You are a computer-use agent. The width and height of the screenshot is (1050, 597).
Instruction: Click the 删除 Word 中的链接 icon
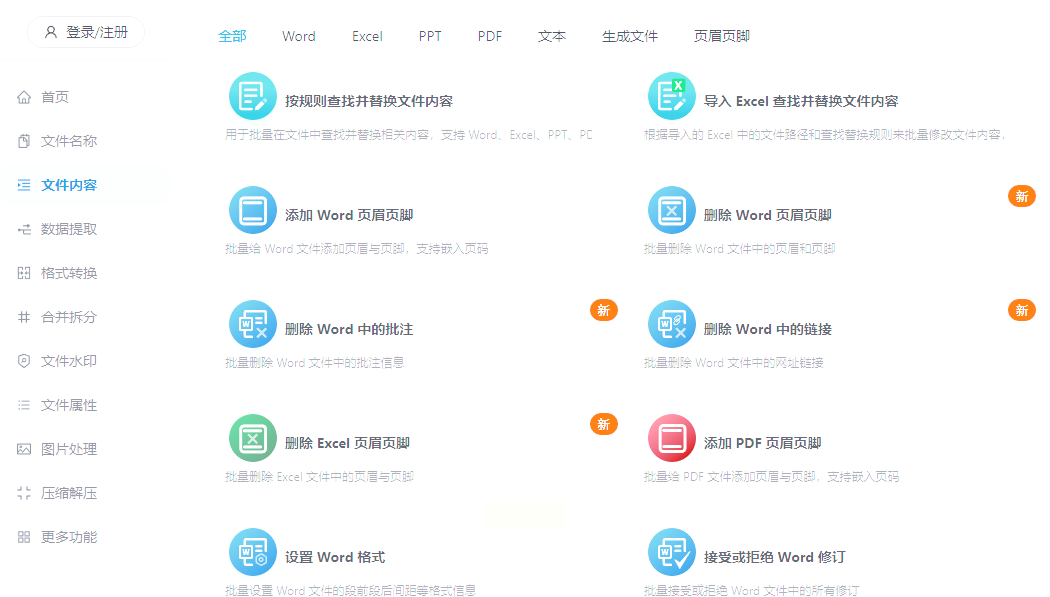[672, 325]
